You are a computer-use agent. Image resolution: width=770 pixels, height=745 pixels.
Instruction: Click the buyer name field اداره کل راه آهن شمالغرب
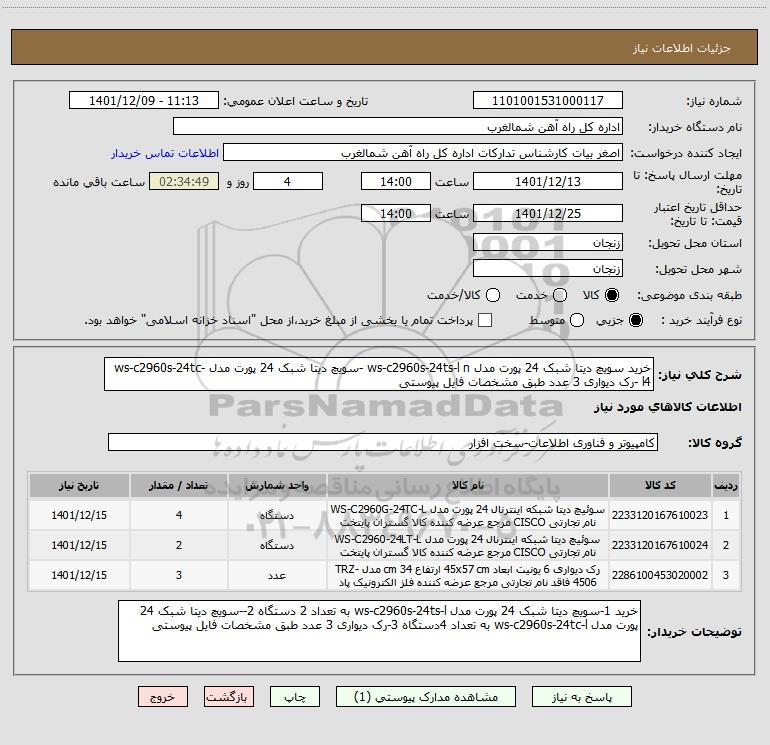(x=398, y=127)
